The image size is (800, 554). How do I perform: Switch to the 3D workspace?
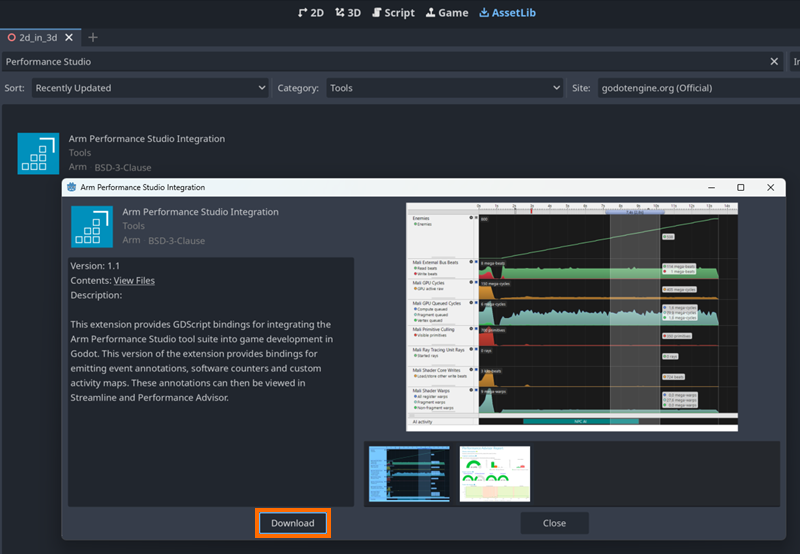(348, 13)
